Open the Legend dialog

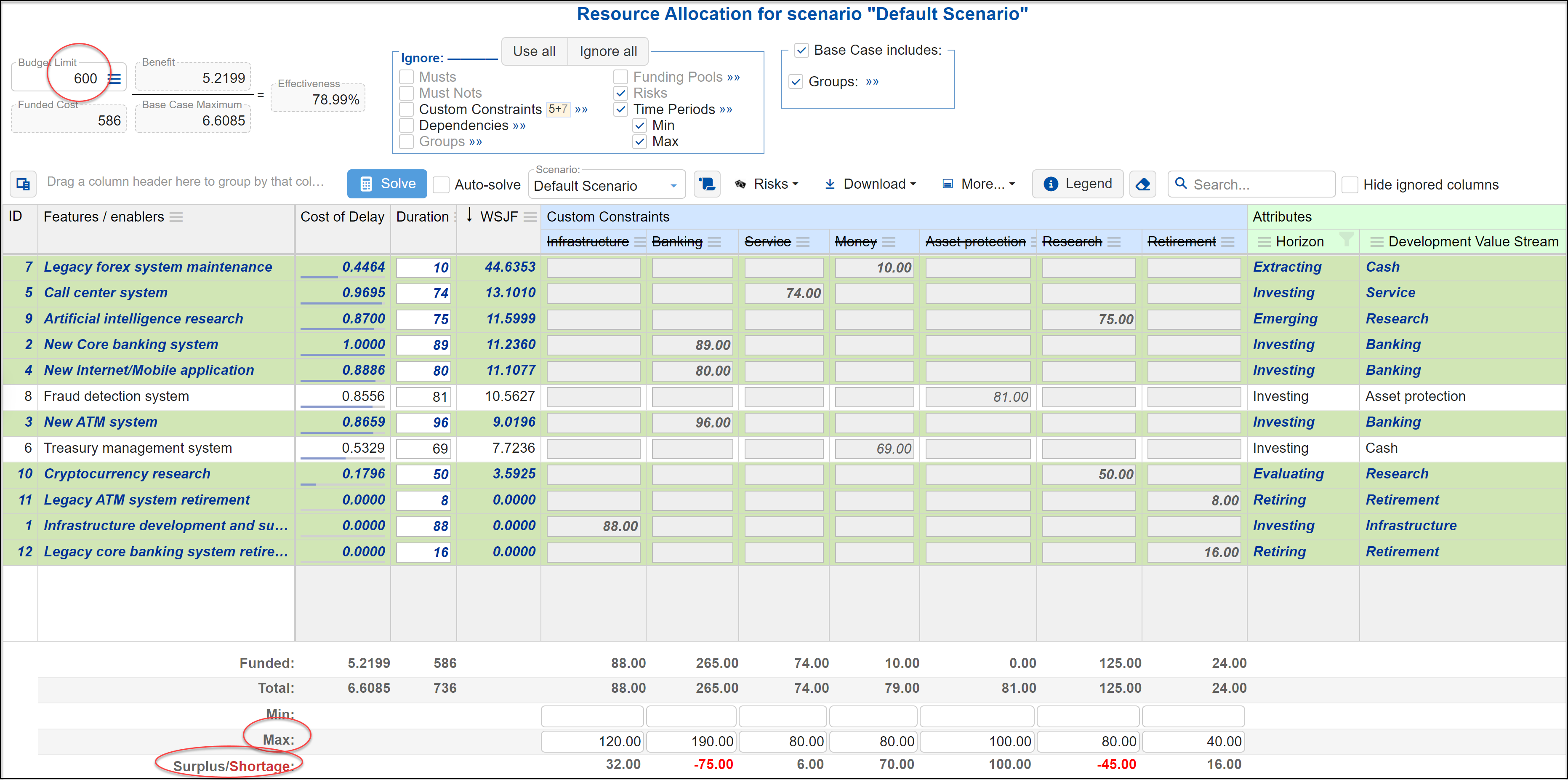tap(1077, 184)
